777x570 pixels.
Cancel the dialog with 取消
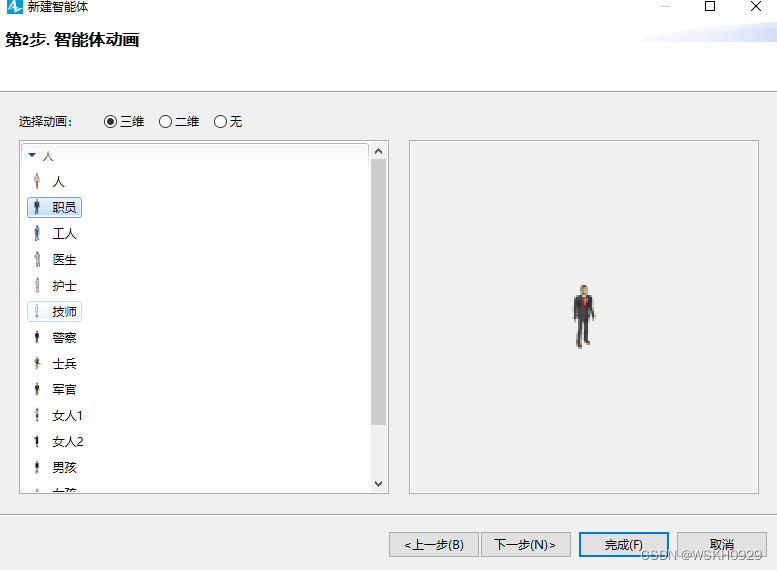(722, 545)
